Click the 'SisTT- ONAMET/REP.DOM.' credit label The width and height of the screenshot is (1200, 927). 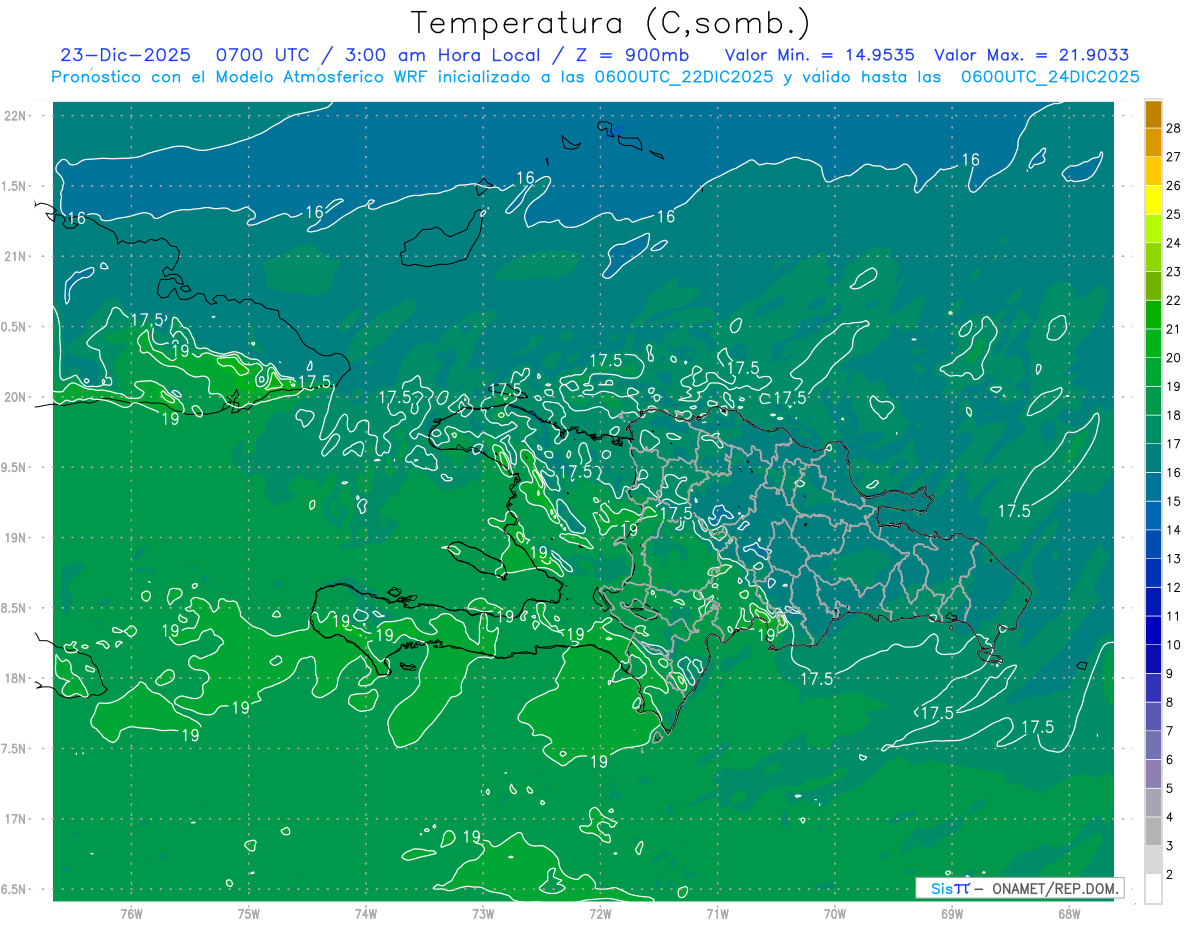pos(1020,888)
